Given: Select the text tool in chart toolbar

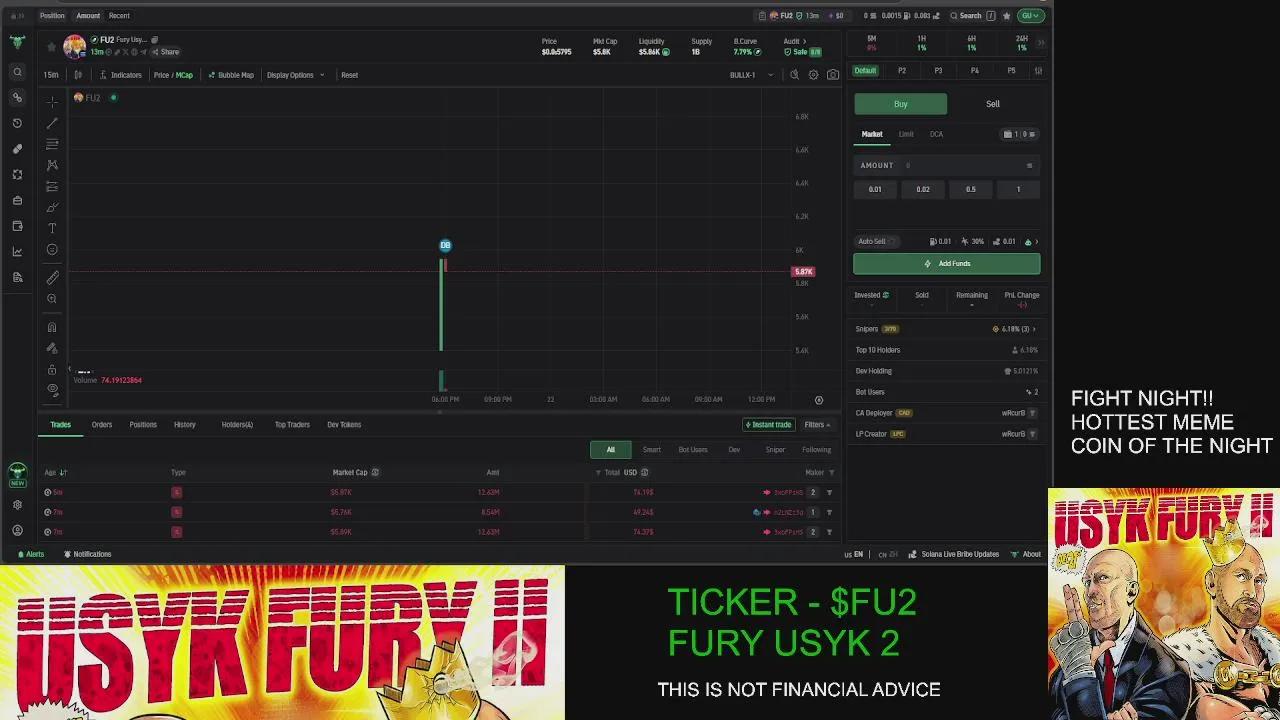Looking at the screenshot, I should [52, 228].
